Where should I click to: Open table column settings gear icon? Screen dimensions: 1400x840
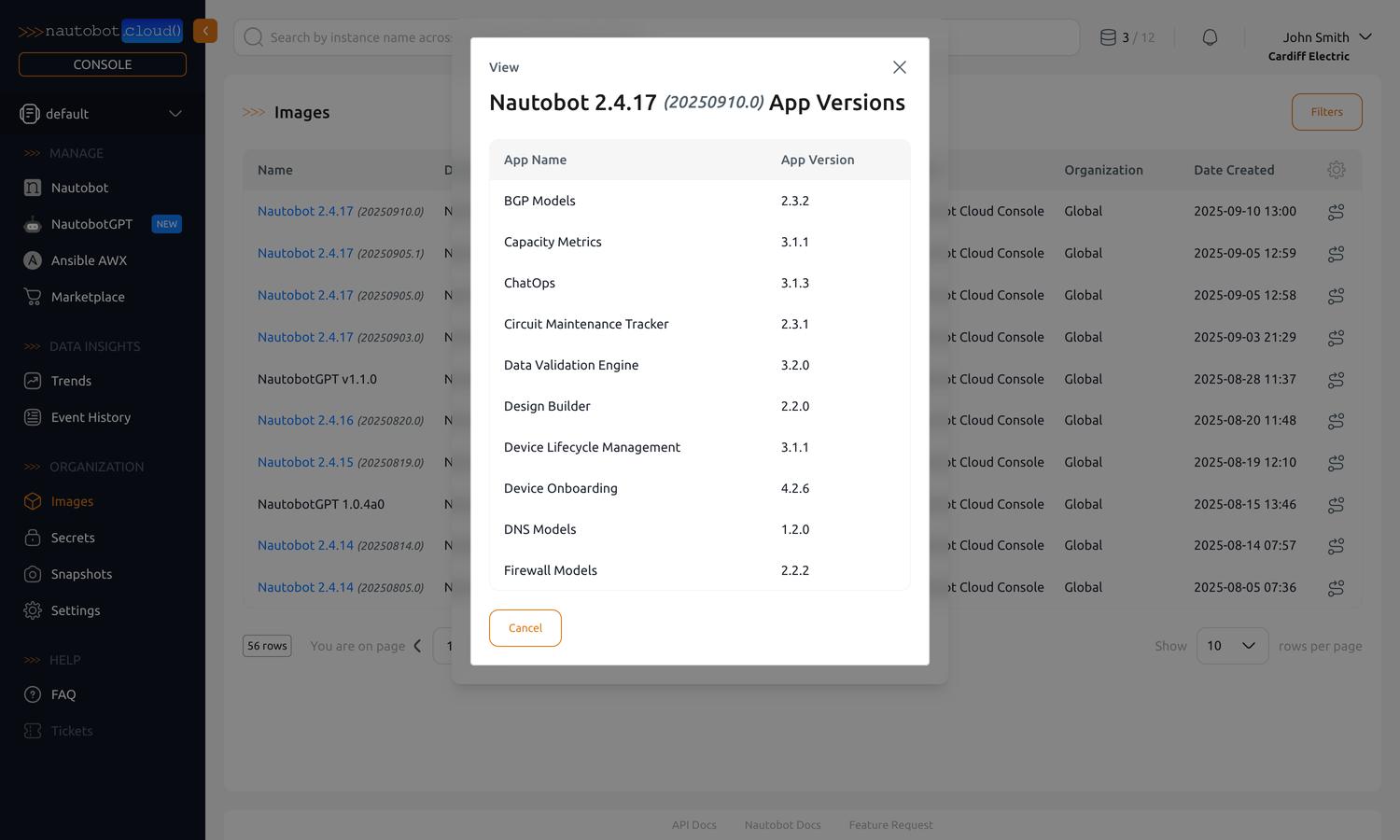1336,170
